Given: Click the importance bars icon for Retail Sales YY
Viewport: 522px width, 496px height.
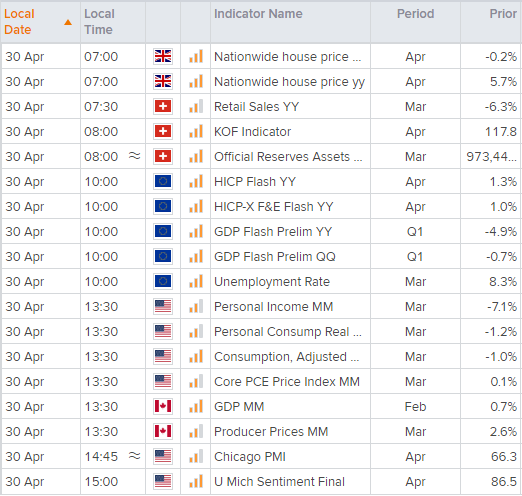Looking at the screenshot, I should pyautogui.click(x=196, y=106).
